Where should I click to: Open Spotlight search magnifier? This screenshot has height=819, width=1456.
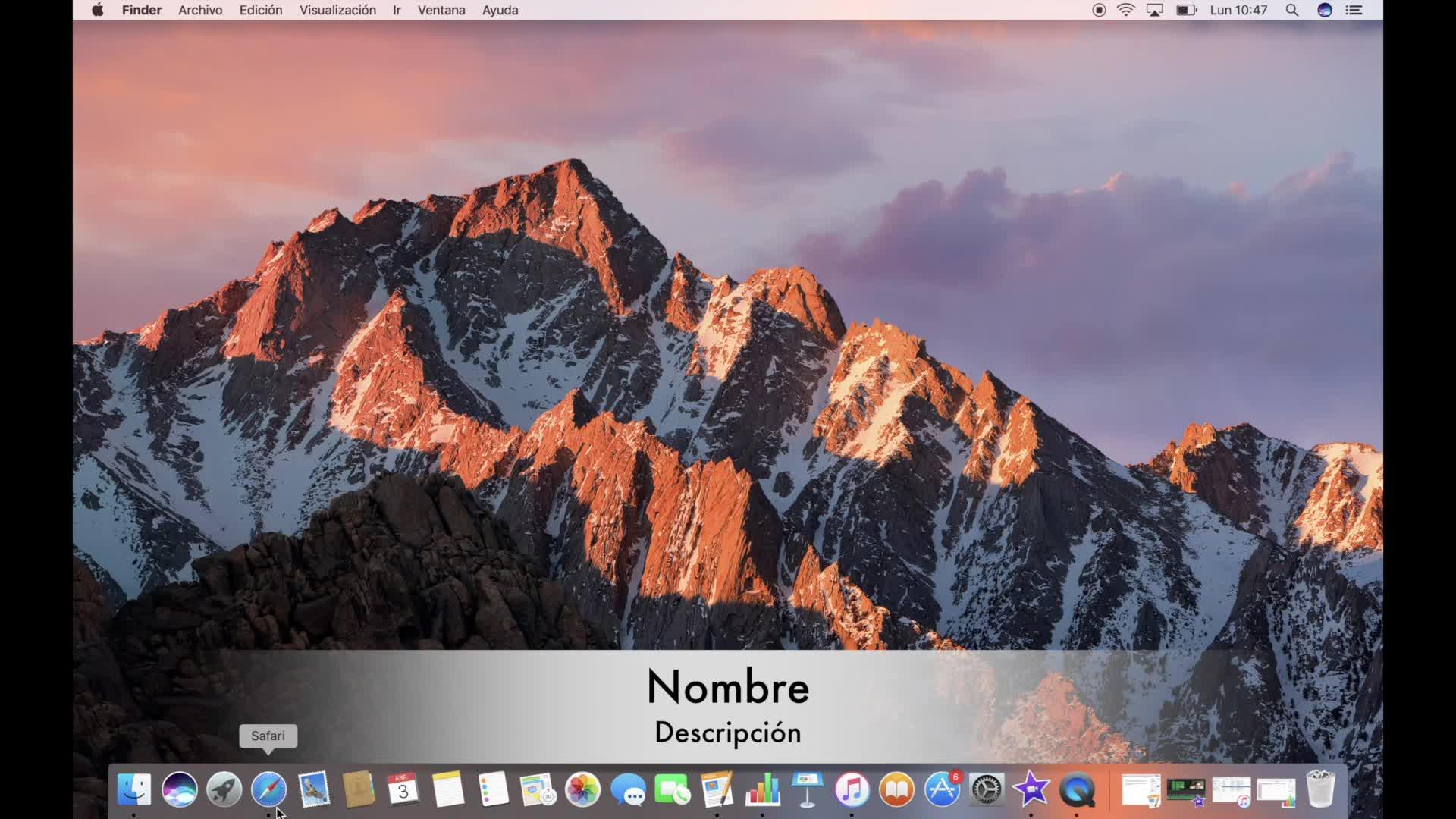coord(1292,10)
